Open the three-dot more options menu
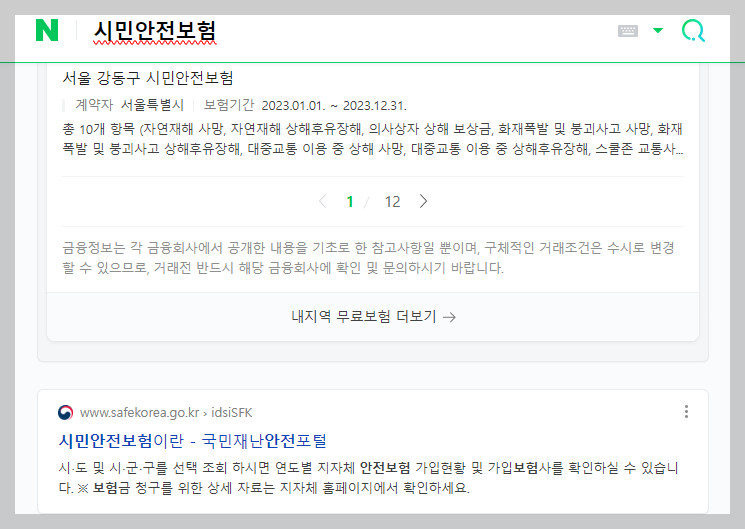745x529 pixels. tap(686, 412)
